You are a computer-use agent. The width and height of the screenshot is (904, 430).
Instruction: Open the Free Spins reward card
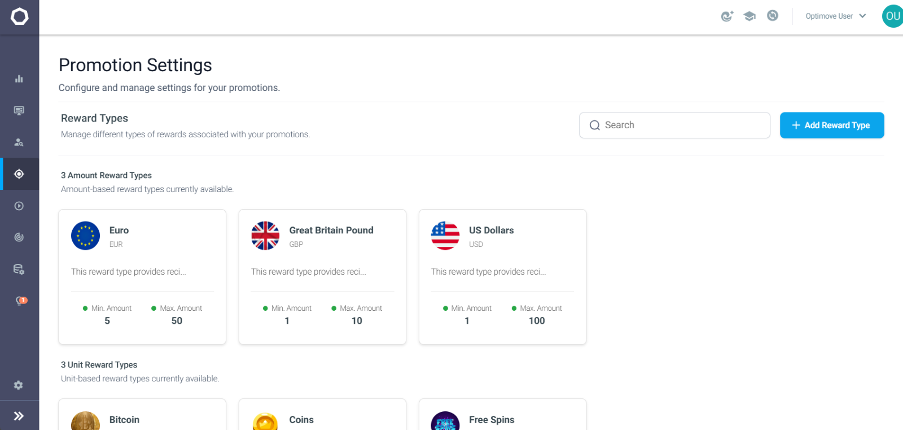point(502,414)
